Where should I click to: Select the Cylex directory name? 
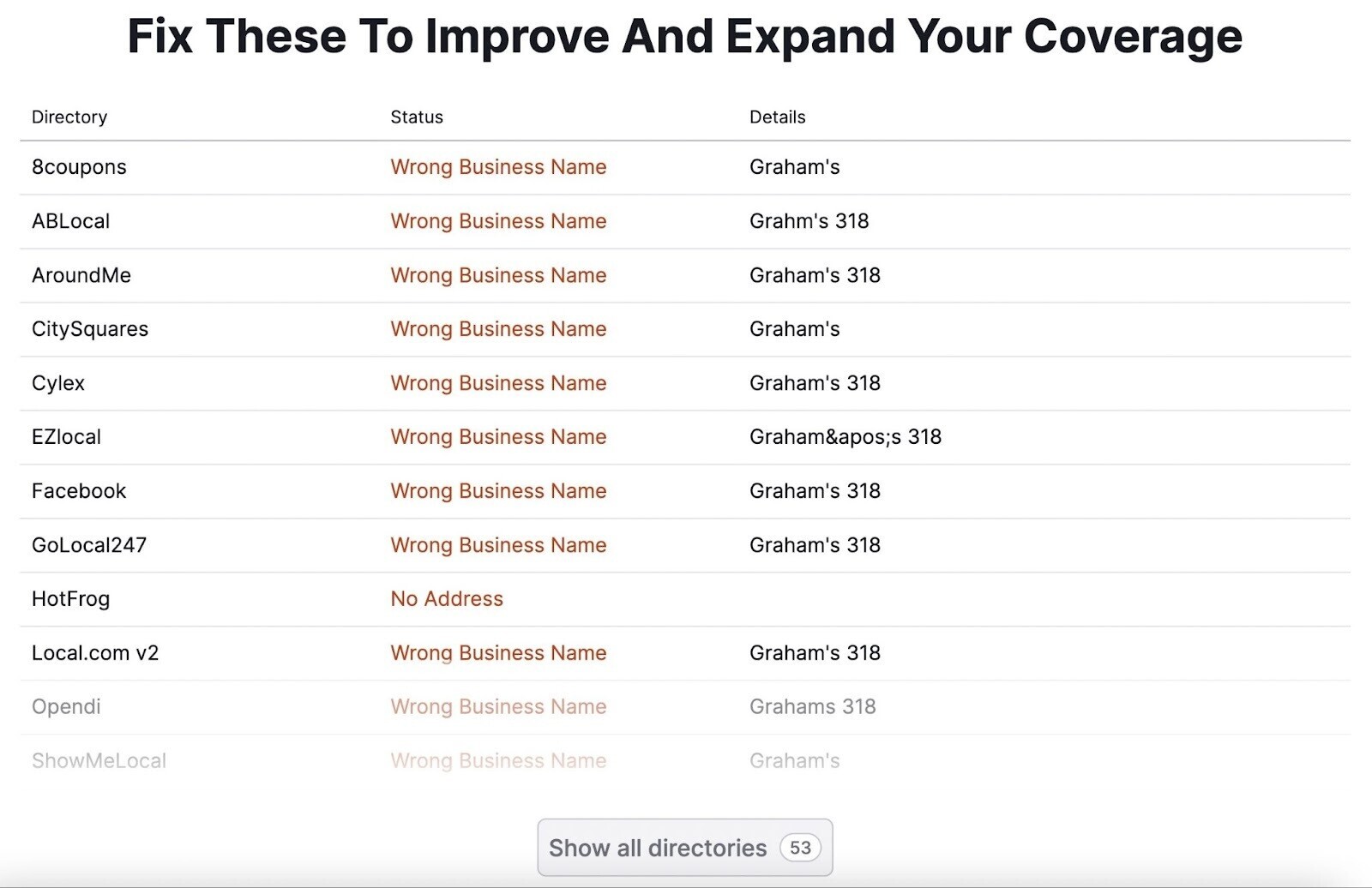58,383
